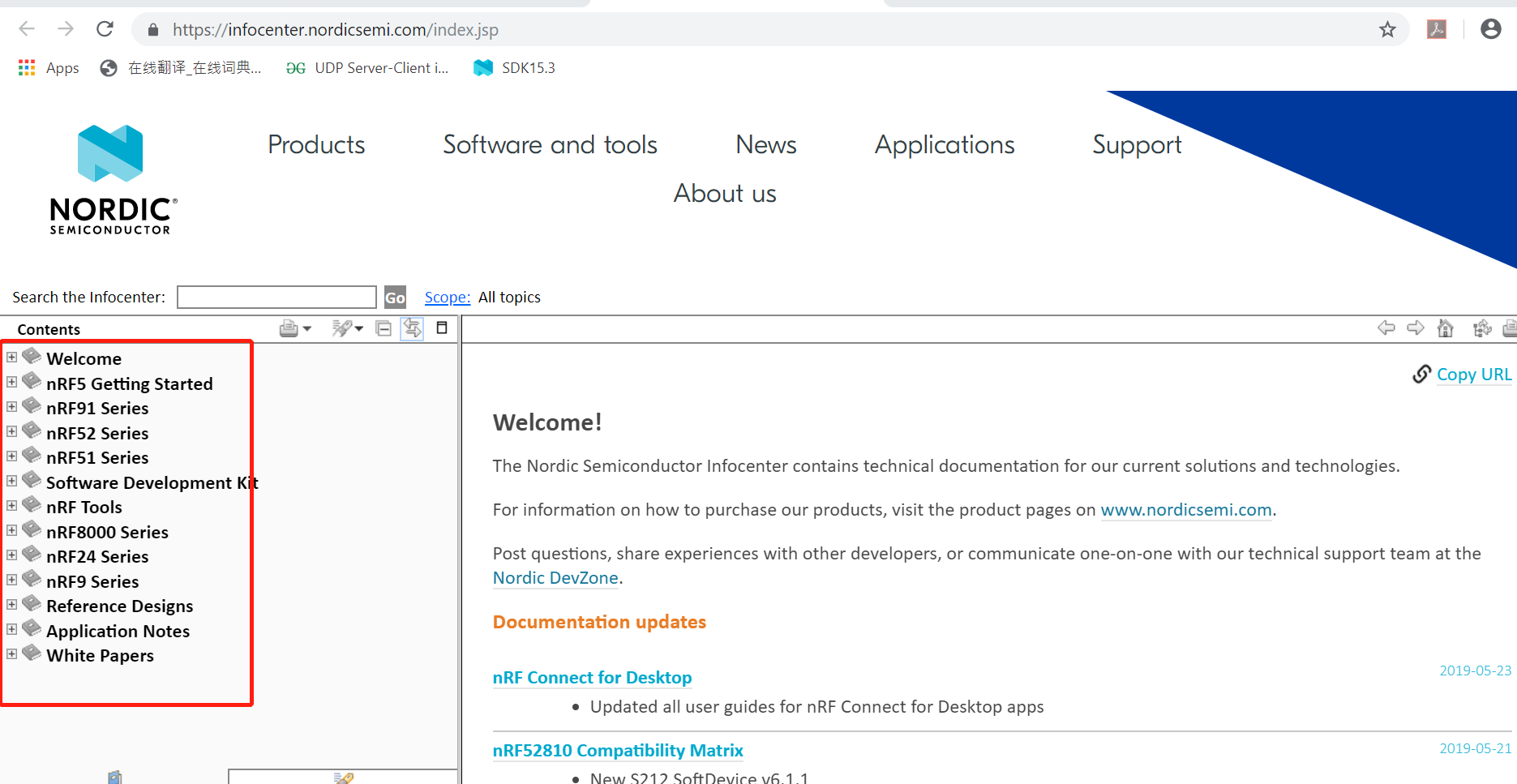Expand the Application Notes tree node
This screenshot has height=784, width=1517.
[12, 628]
